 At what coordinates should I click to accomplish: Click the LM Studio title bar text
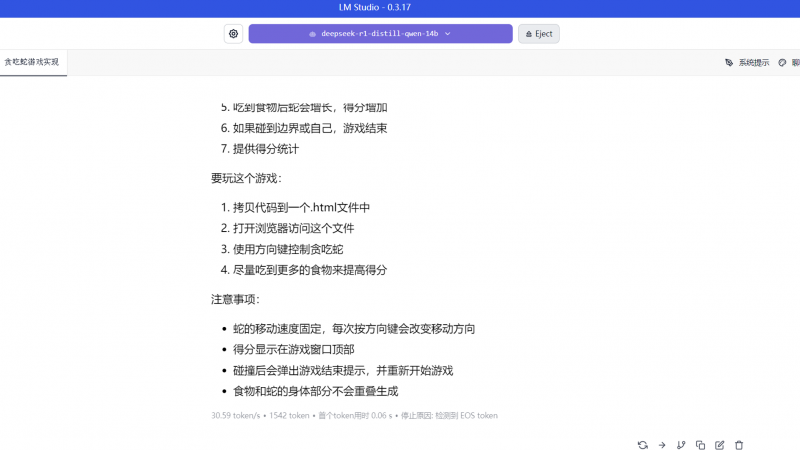[399, 7]
